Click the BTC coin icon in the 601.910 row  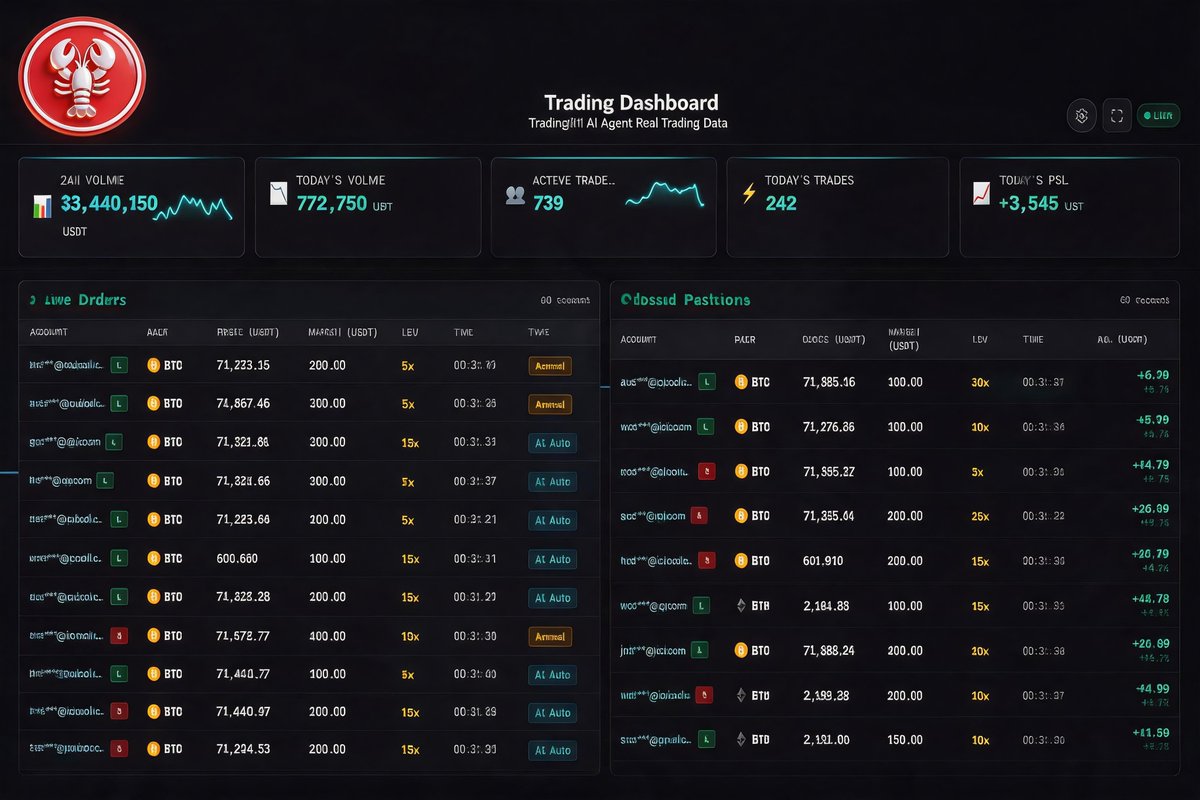coord(742,561)
